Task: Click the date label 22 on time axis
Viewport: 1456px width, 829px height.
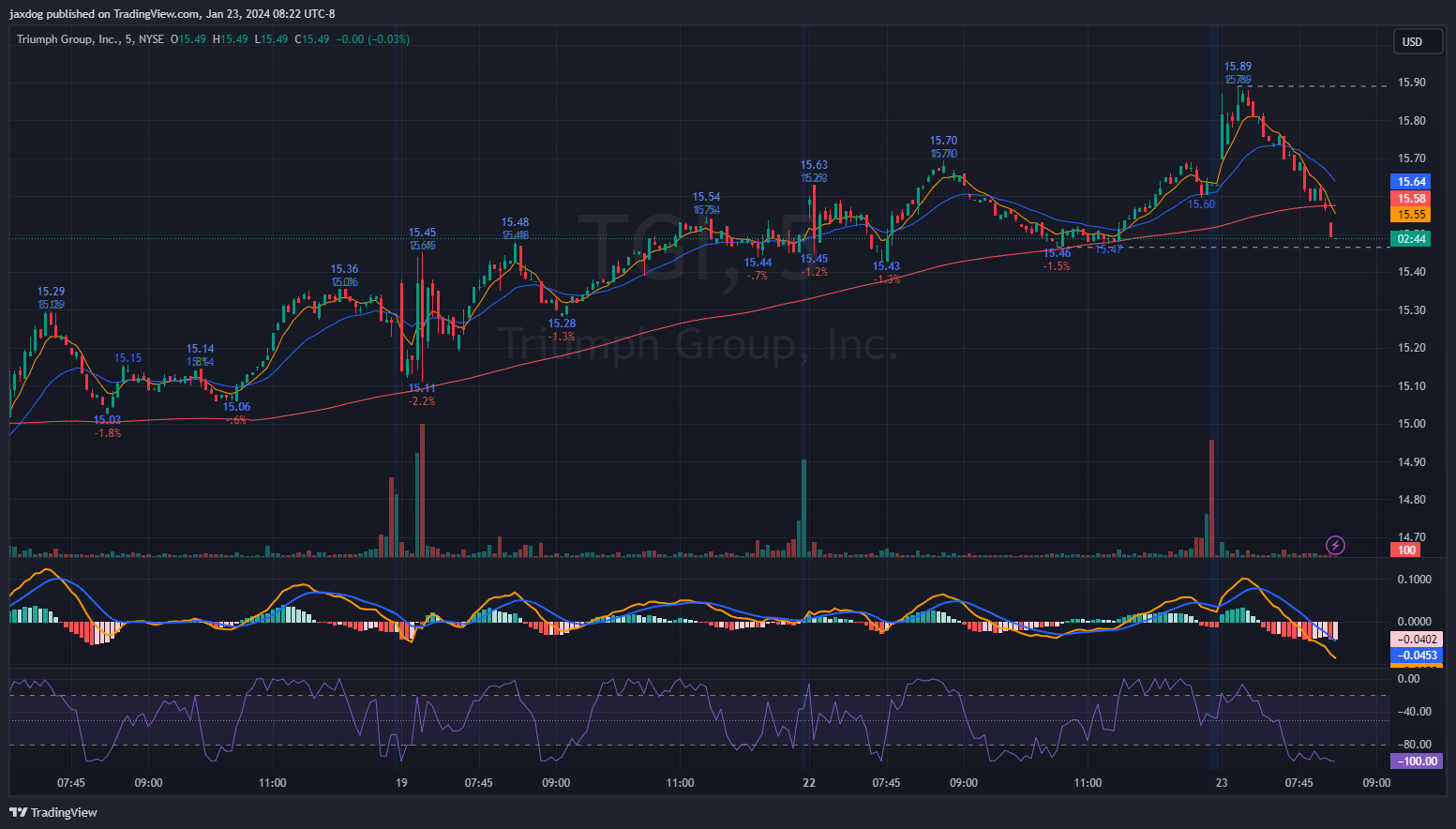Action: click(x=809, y=783)
